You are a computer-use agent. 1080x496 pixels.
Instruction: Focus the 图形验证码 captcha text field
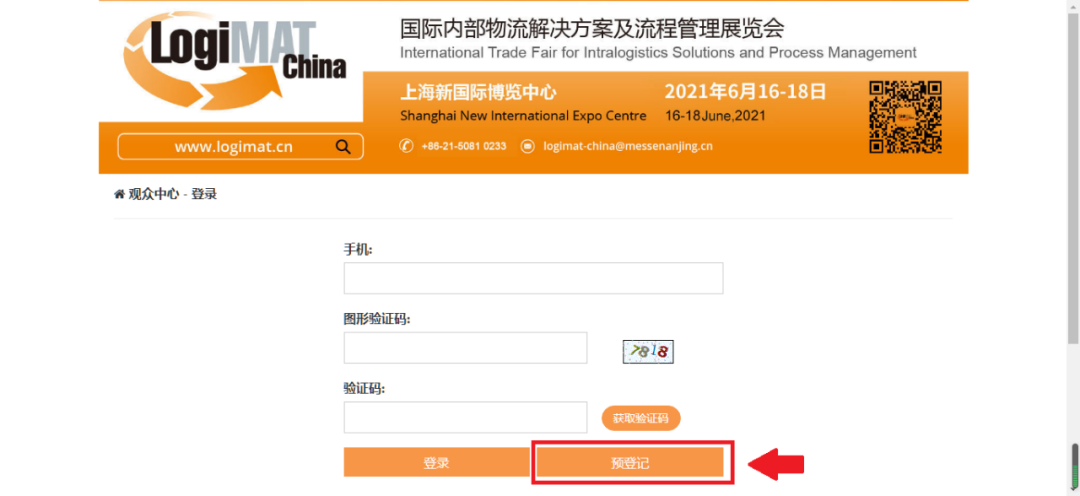coord(466,348)
